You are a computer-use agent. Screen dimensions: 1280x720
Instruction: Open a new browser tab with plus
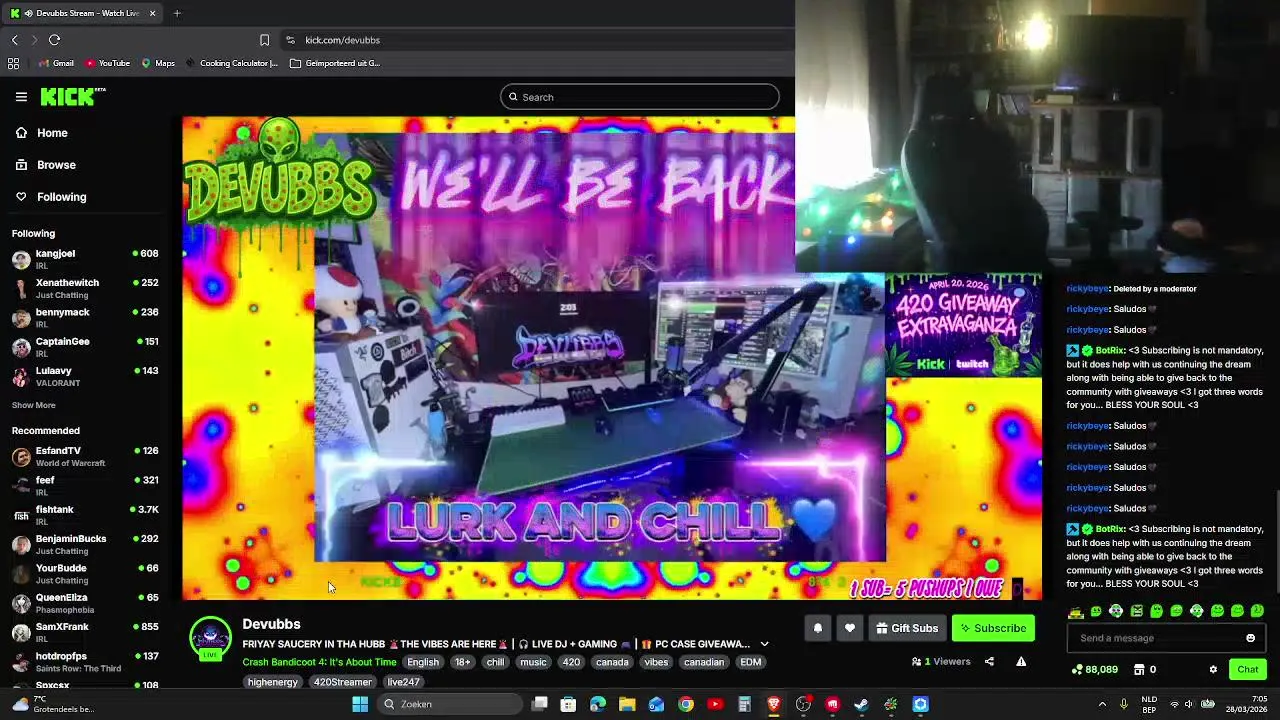(177, 13)
